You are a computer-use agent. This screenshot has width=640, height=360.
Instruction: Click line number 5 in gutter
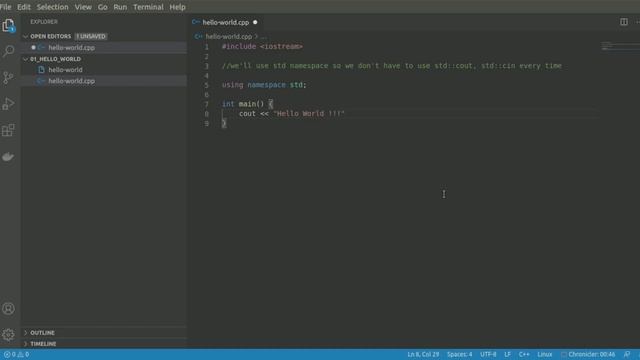click(x=207, y=85)
